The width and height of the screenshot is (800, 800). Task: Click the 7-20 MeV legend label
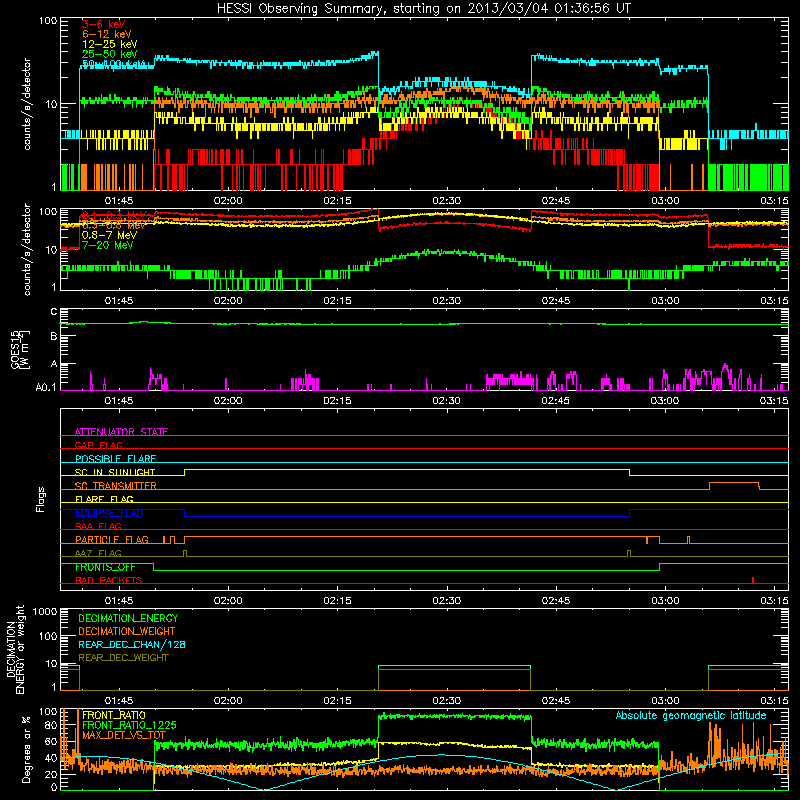(108, 245)
